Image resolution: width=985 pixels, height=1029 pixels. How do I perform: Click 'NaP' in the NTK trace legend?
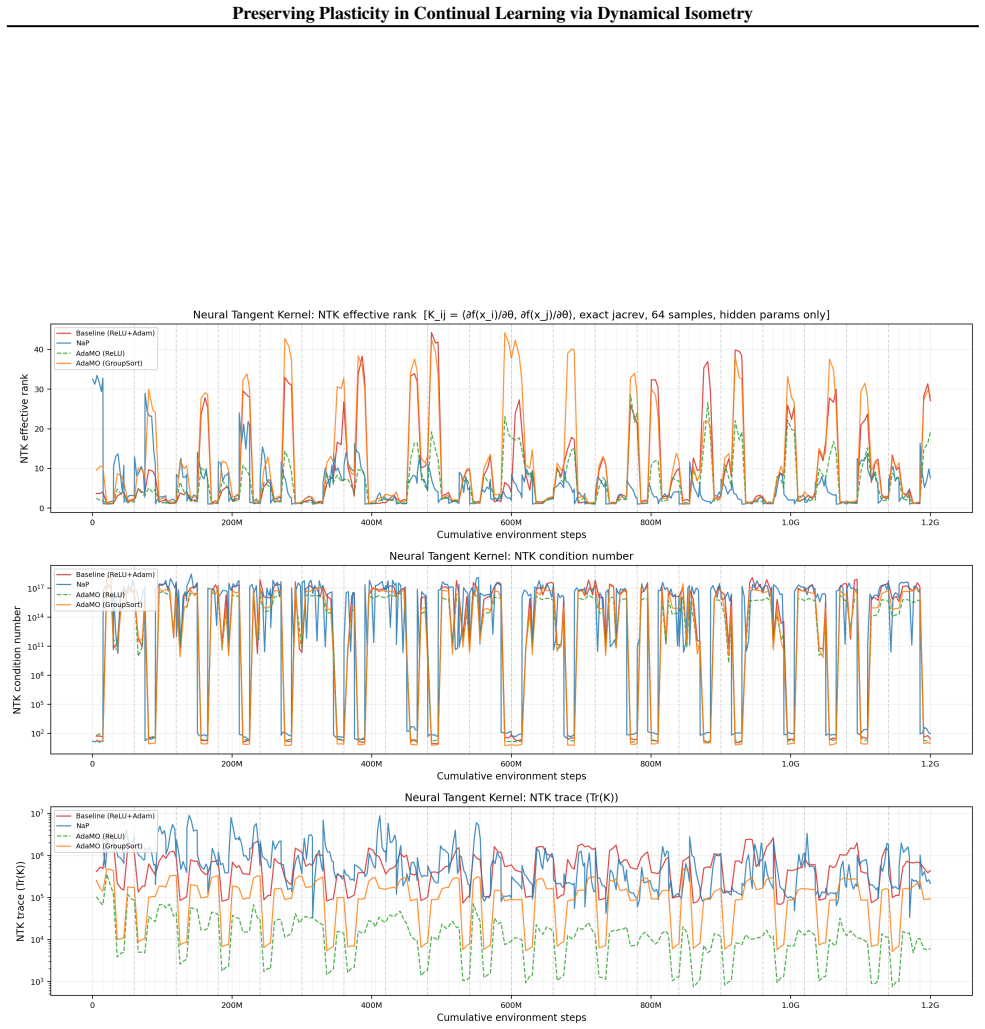[x=82, y=826]
